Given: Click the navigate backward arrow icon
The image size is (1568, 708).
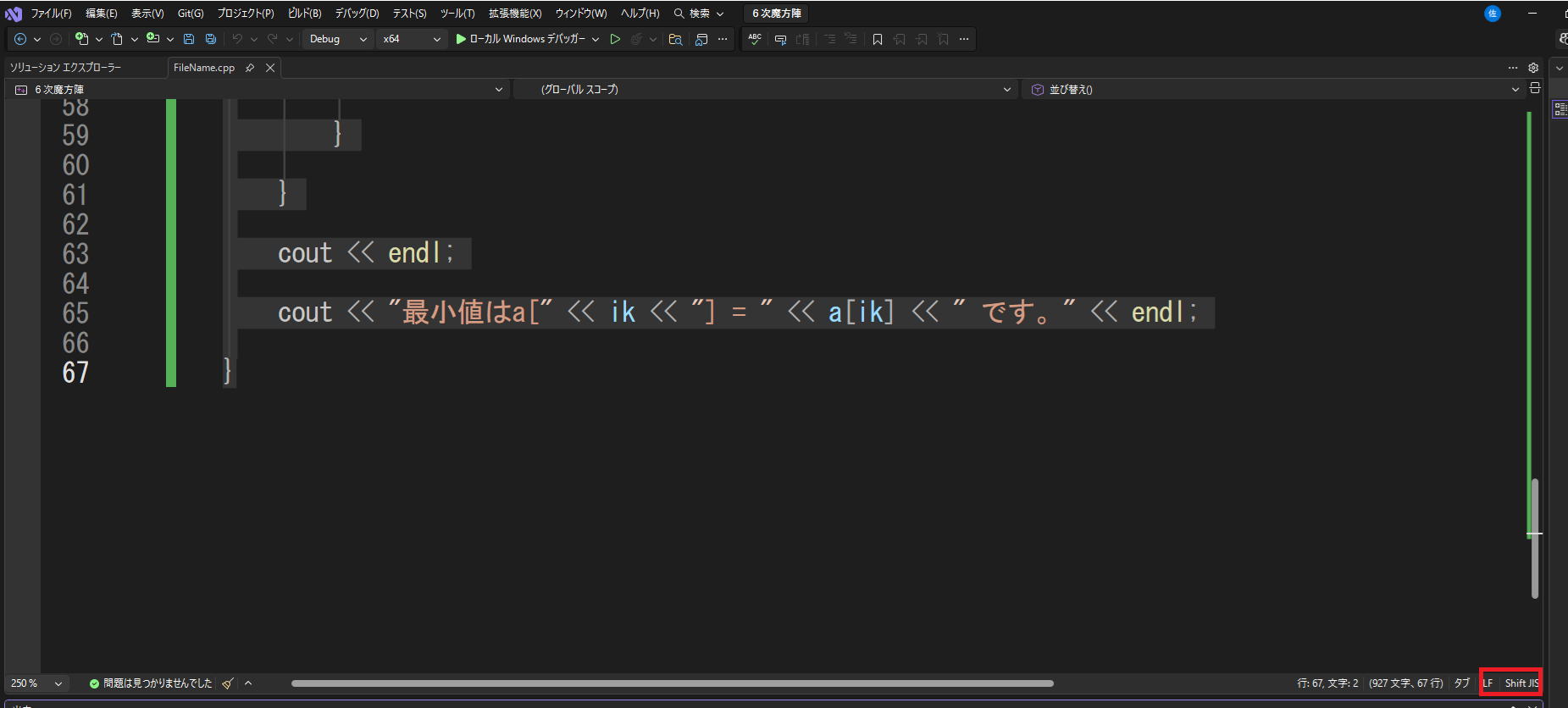Looking at the screenshot, I should click(x=20, y=39).
